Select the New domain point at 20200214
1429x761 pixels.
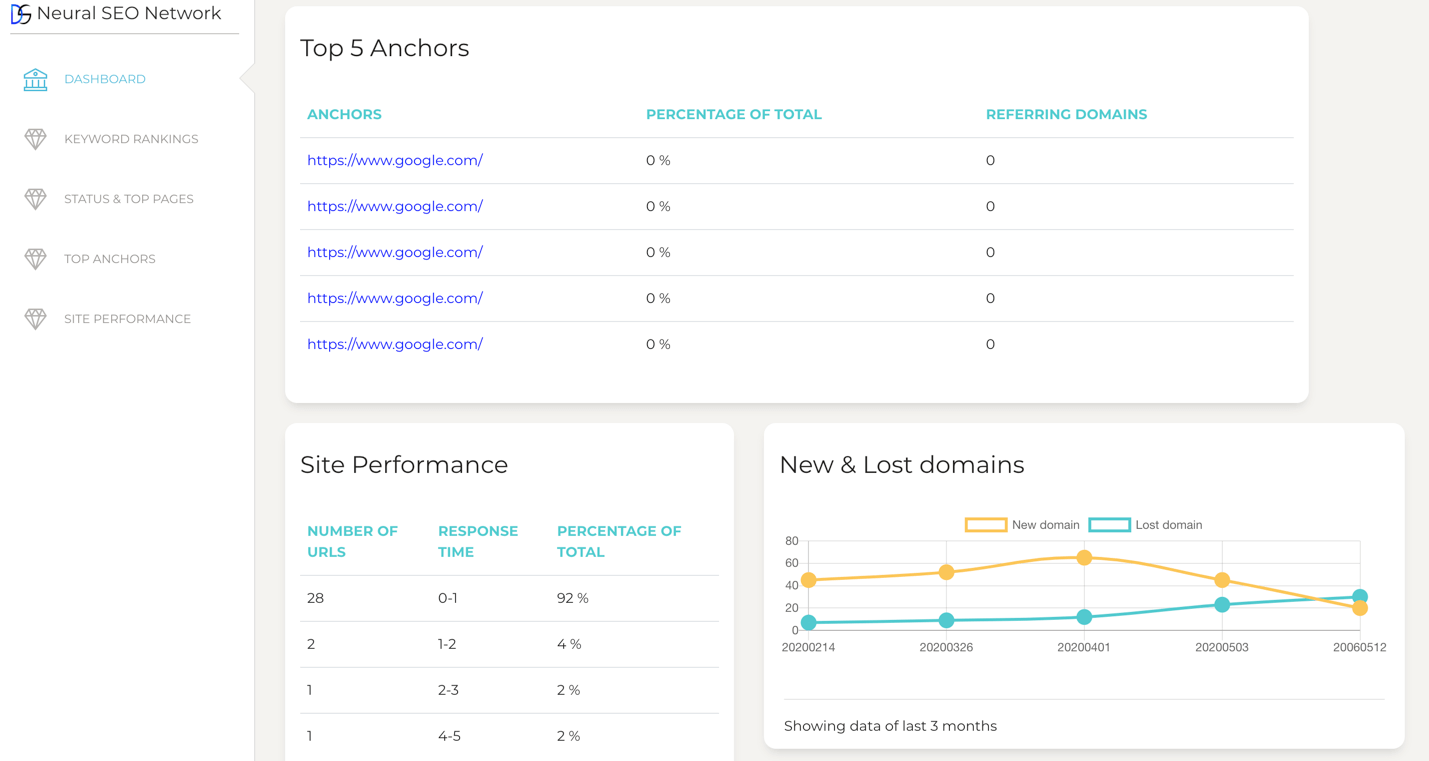click(809, 580)
